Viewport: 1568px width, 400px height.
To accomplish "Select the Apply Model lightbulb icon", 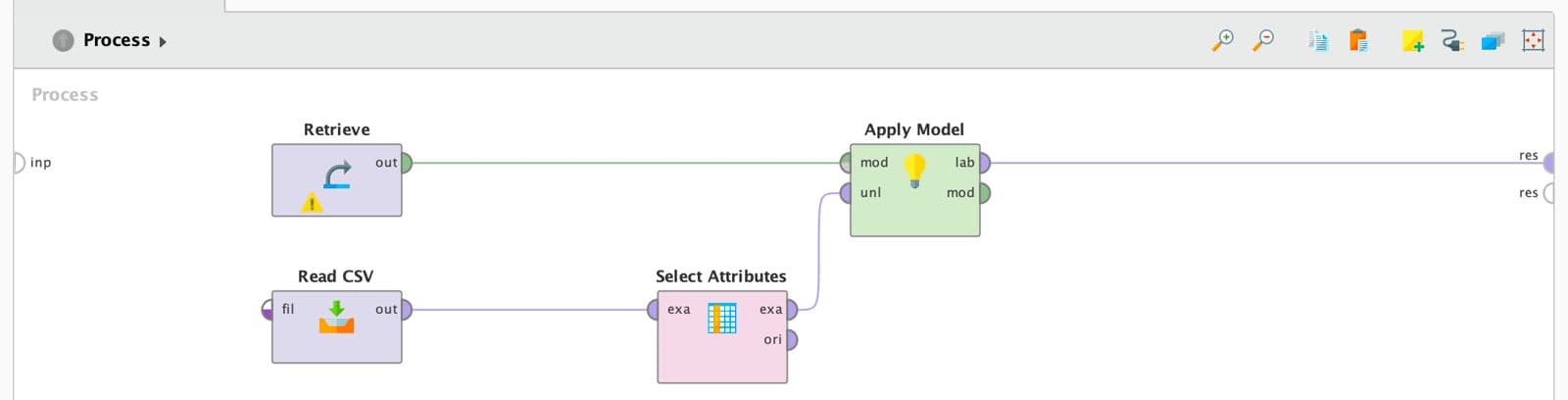I will point(914,171).
